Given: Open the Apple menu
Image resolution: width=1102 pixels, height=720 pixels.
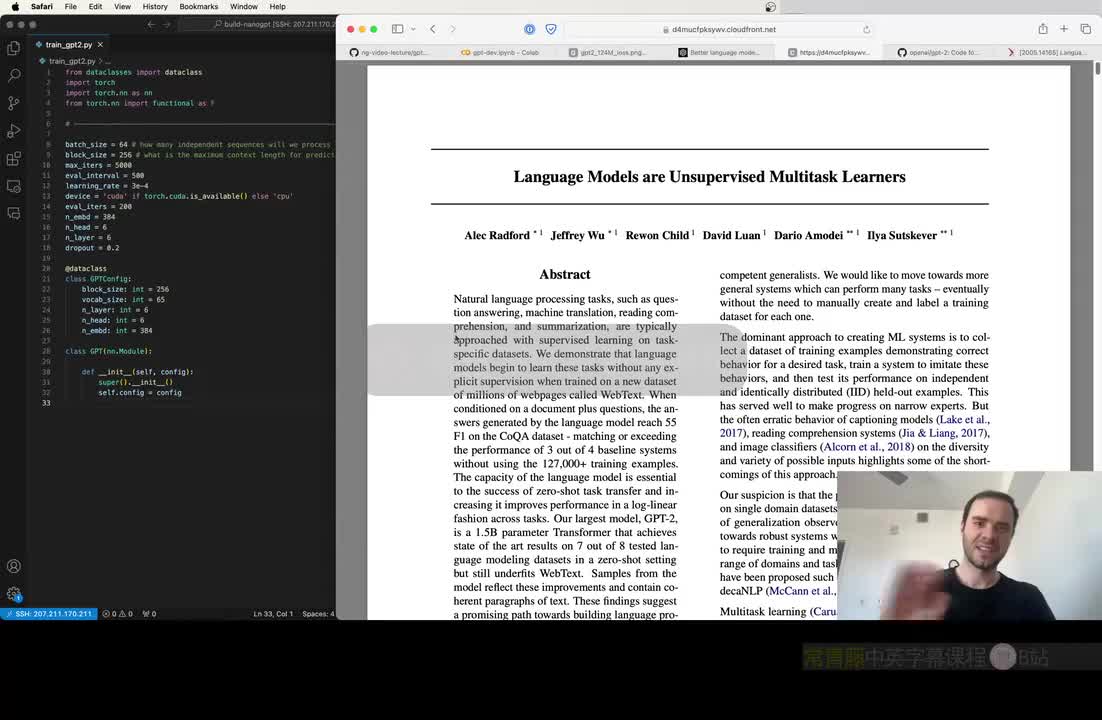Looking at the screenshot, I should (x=15, y=6).
